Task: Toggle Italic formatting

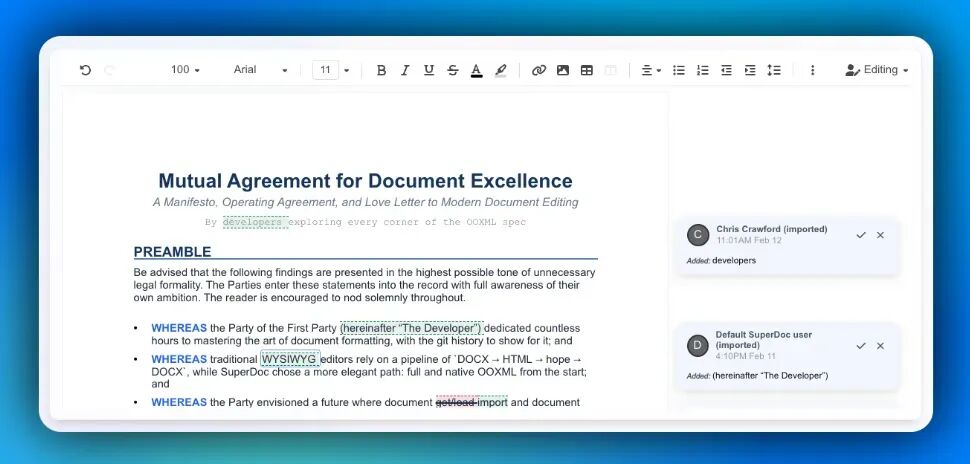Action: (x=405, y=70)
